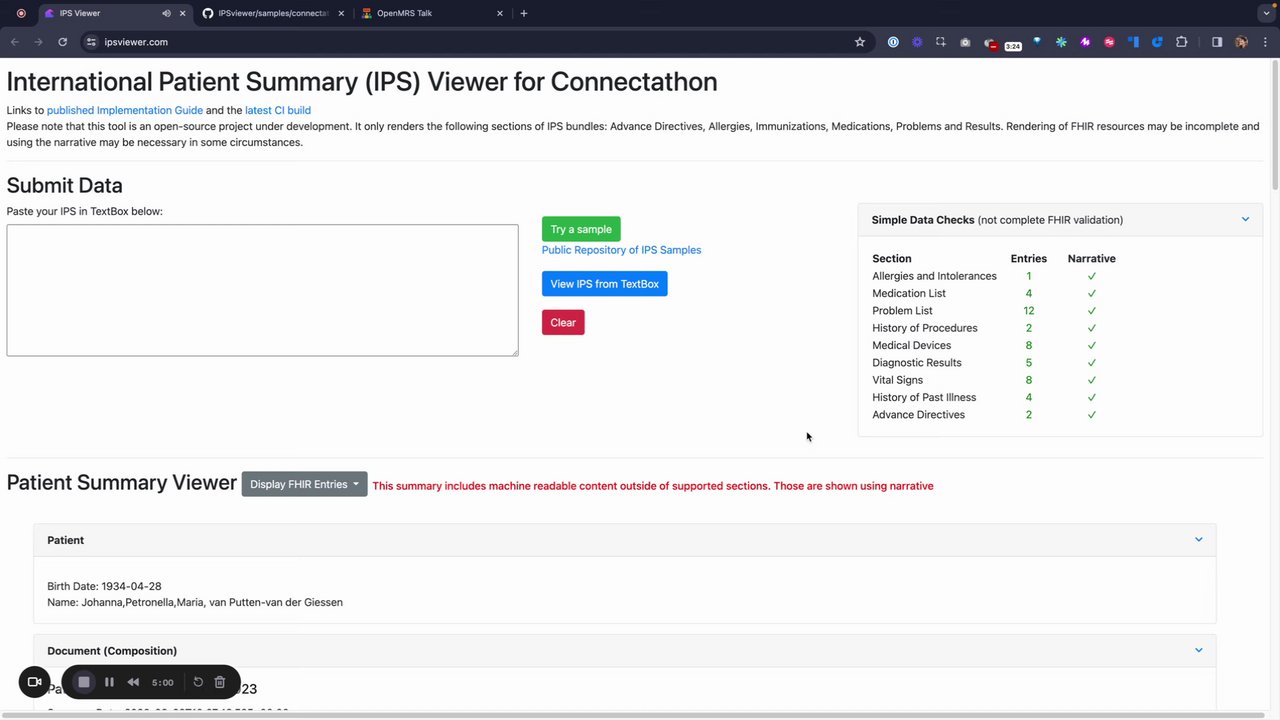This screenshot has width=1280, height=720.
Task: Open the 1Password extension
Action: 893,42
